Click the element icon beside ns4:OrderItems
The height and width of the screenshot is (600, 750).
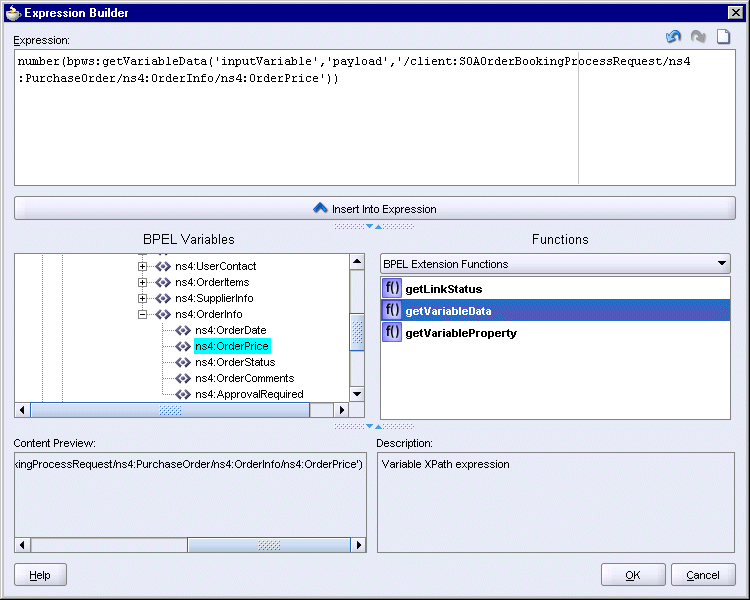point(163,282)
